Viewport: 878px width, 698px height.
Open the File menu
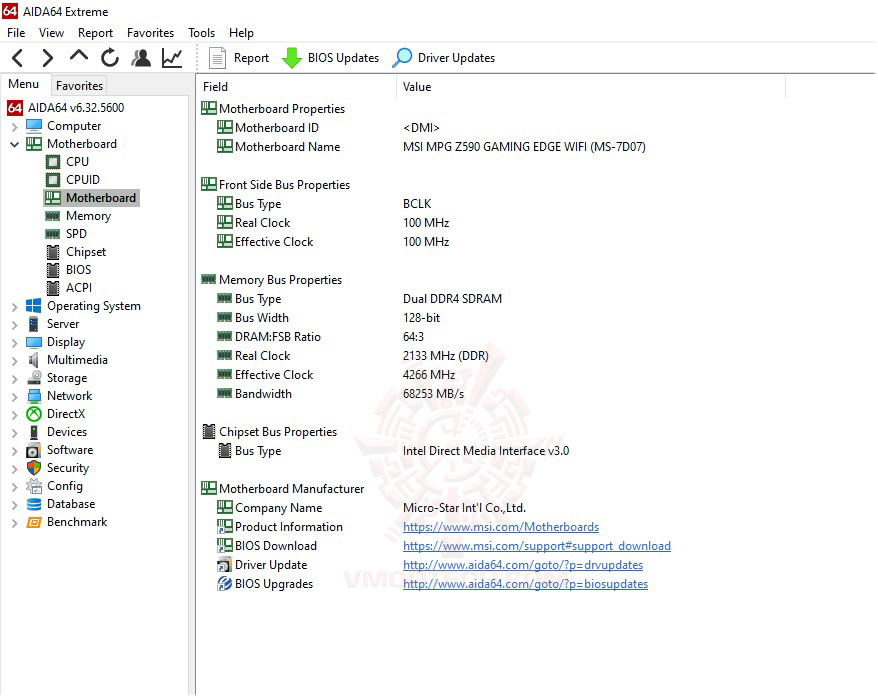point(16,33)
